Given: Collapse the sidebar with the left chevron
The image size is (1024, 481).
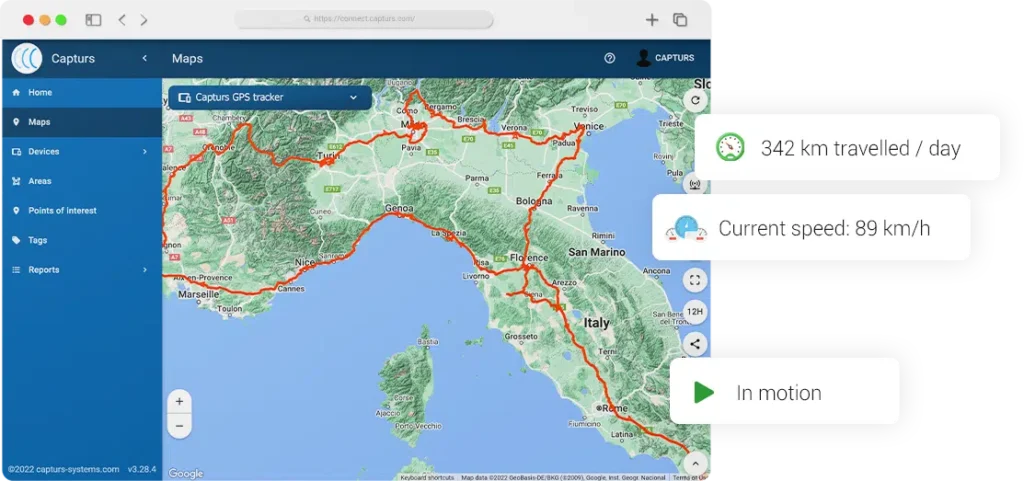Looking at the screenshot, I should tap(144, 58).
